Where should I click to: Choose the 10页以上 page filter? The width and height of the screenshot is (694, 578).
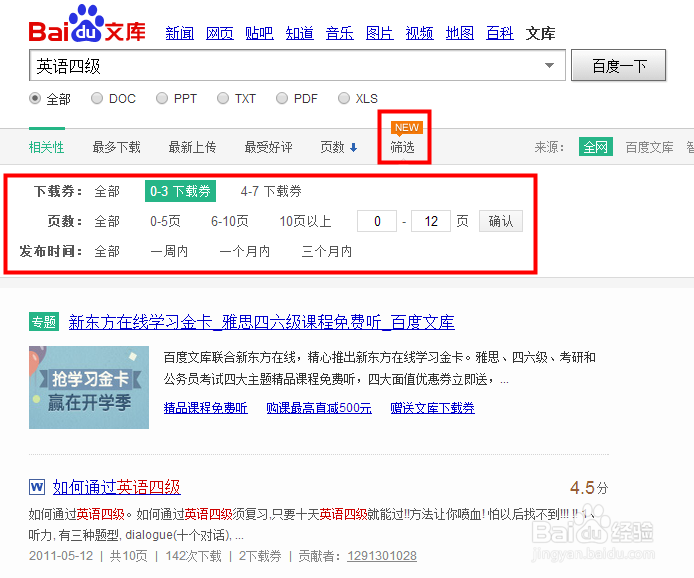click(x=305, y=221)
